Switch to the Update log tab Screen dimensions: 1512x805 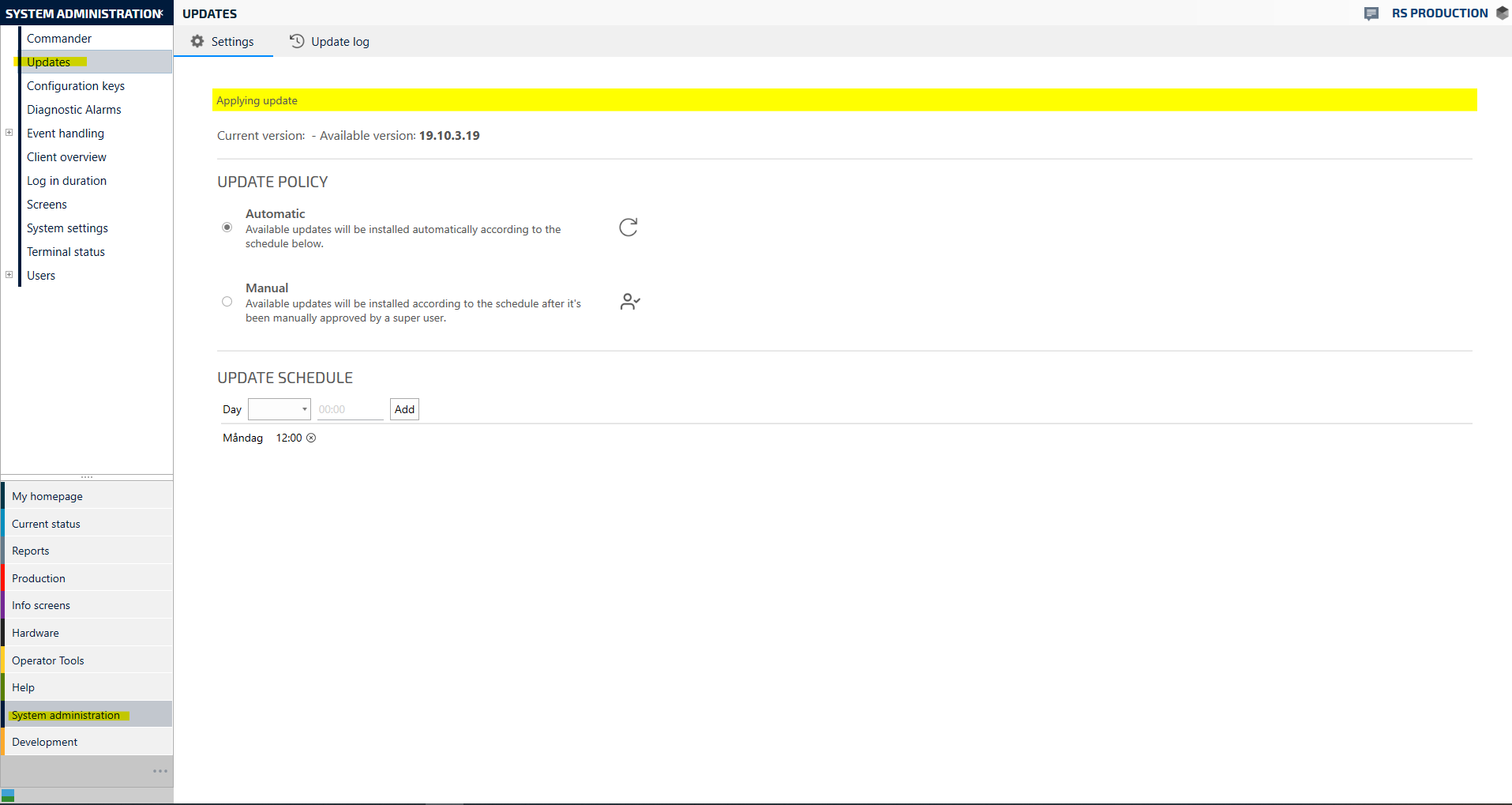(x=329, y=42)
